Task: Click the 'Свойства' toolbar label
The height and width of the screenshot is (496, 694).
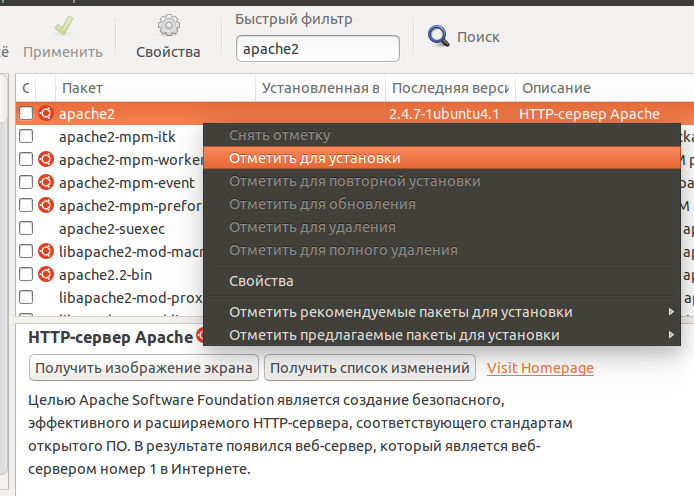Action: 168,52
